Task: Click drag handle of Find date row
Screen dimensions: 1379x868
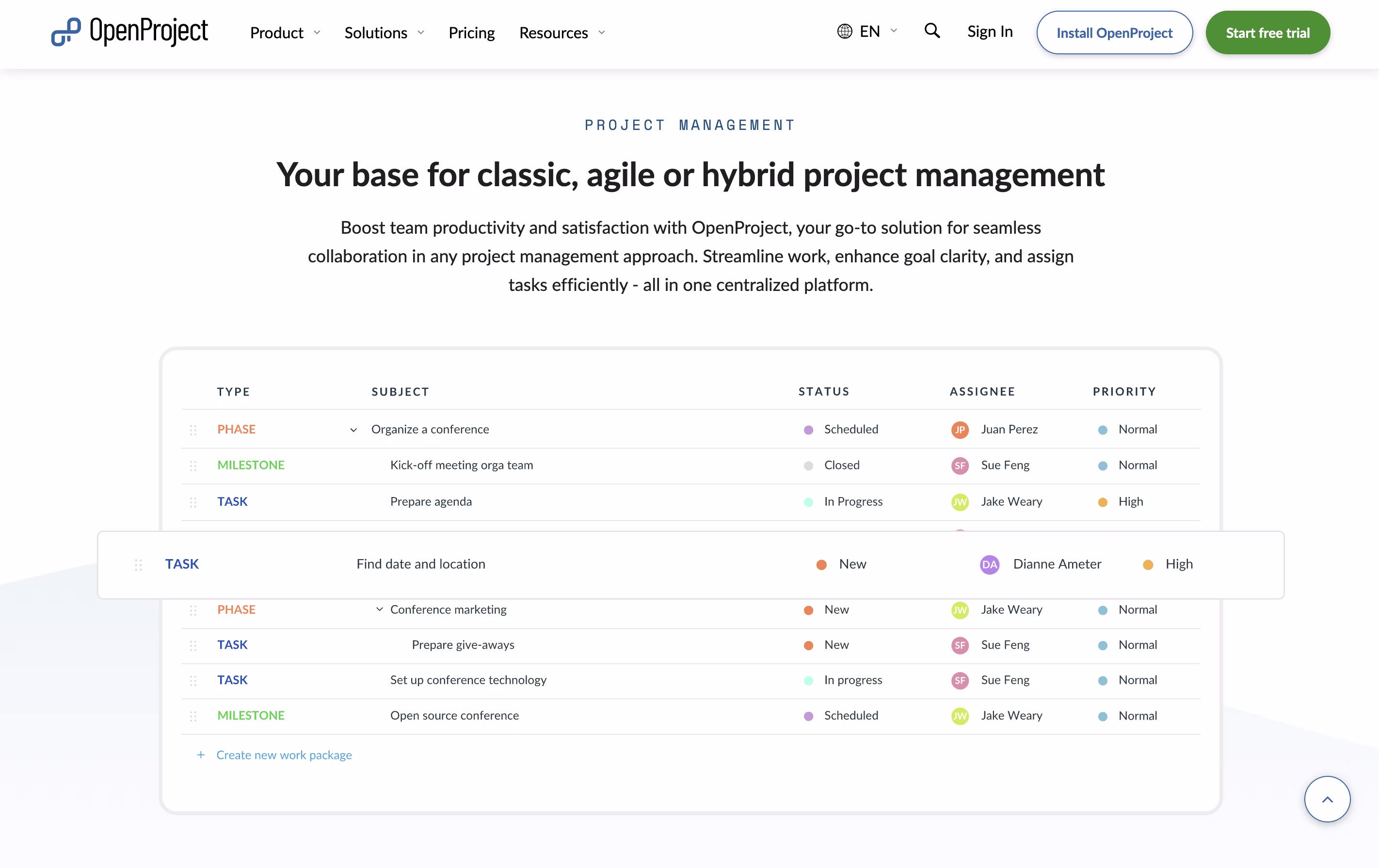Action: (138, 564)
